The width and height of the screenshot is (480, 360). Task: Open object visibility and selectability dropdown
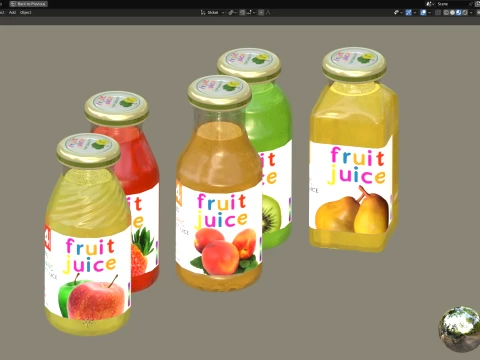tap(398, 13)
